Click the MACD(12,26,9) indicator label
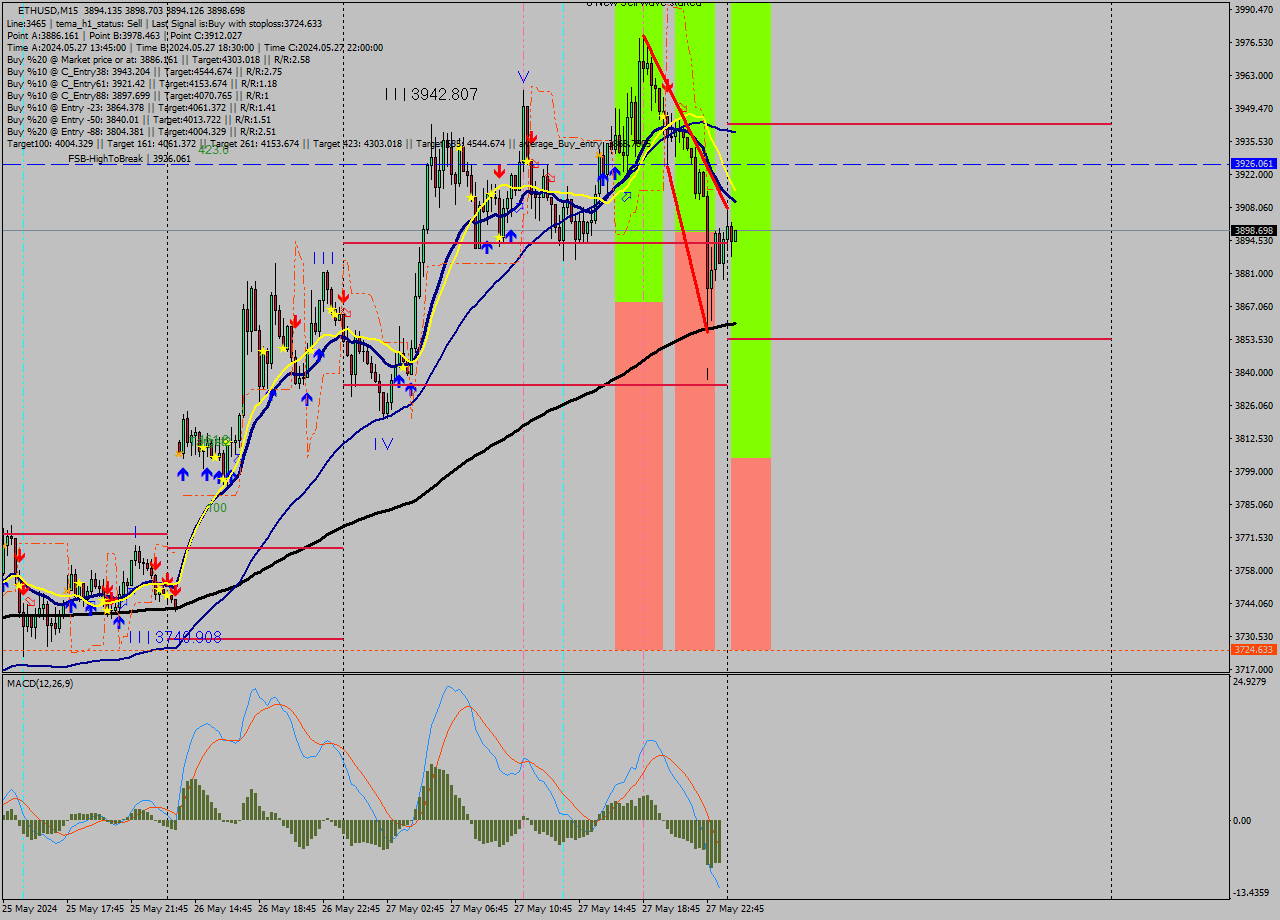 (39, 683)
